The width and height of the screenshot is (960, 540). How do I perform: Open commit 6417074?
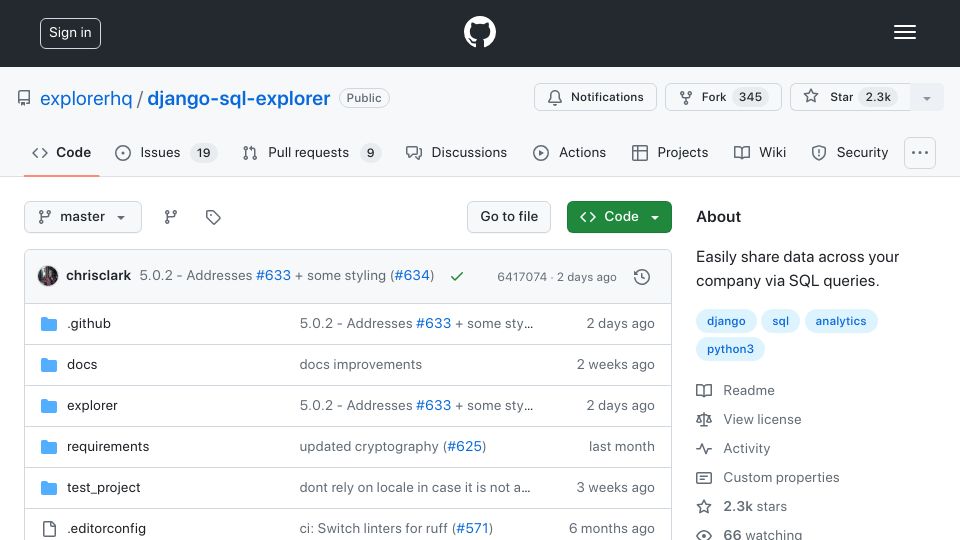point(522,277)
